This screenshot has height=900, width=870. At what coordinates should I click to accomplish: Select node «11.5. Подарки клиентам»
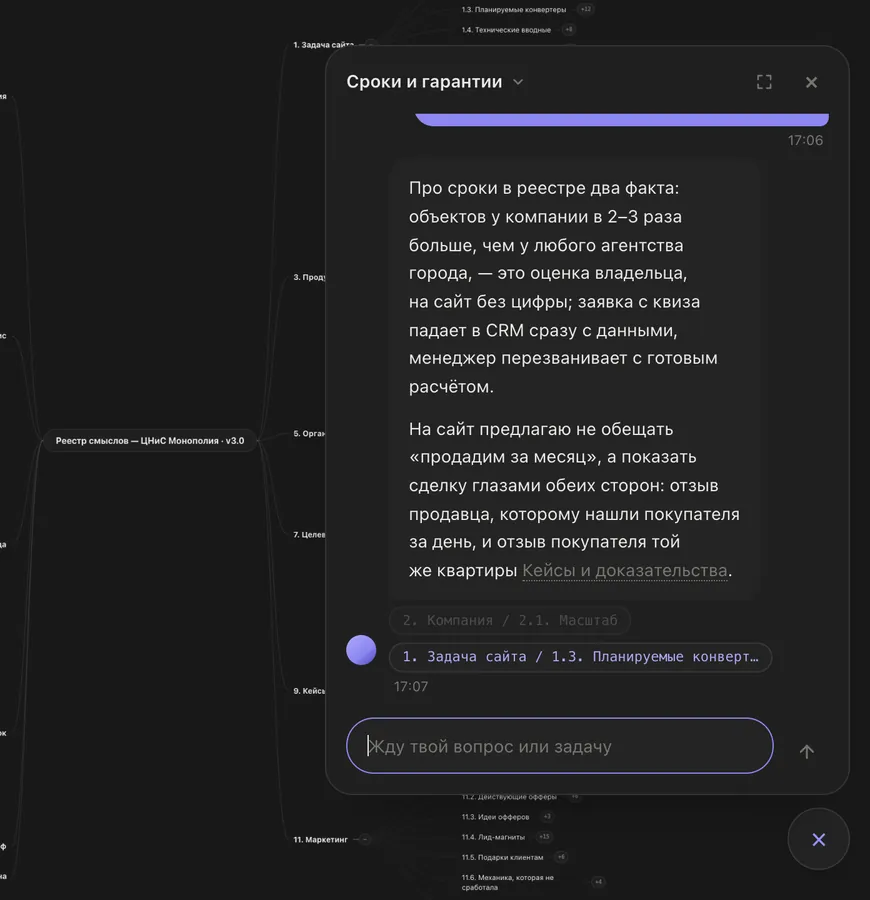(502, 857)
